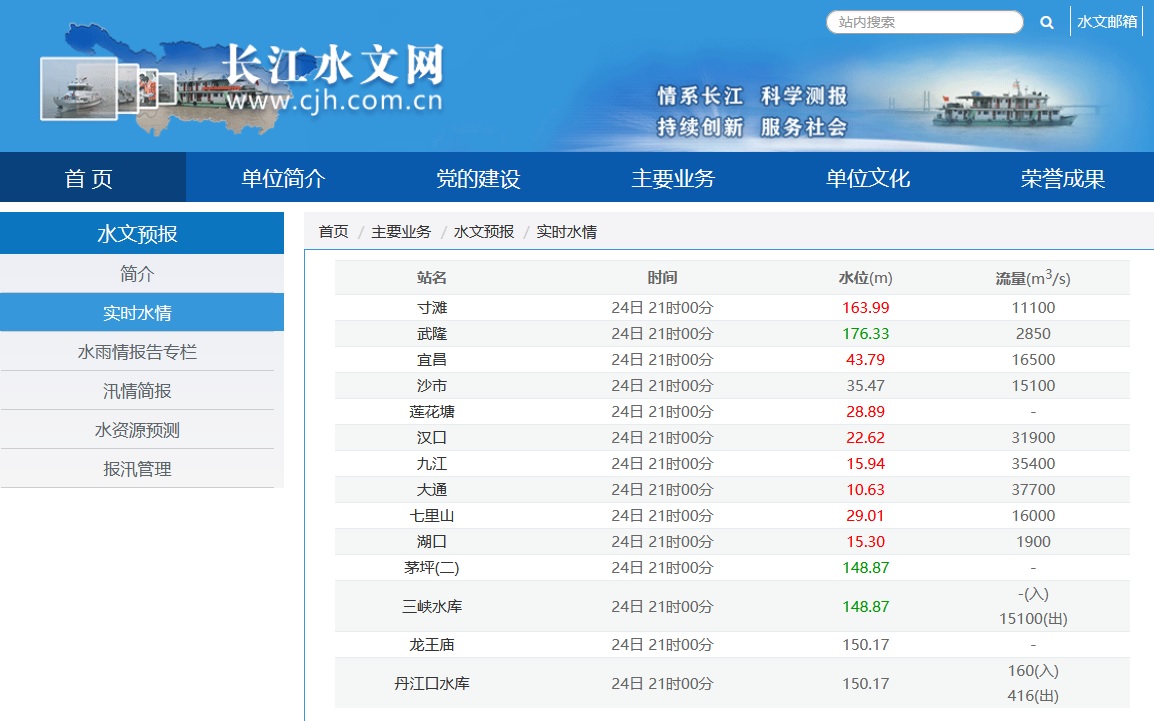Image resolution: width=1154 pixels, height=721 pixels.
Task: Click the 水位(m) column header
Action: pyautogui.click(x=866, y=277)
